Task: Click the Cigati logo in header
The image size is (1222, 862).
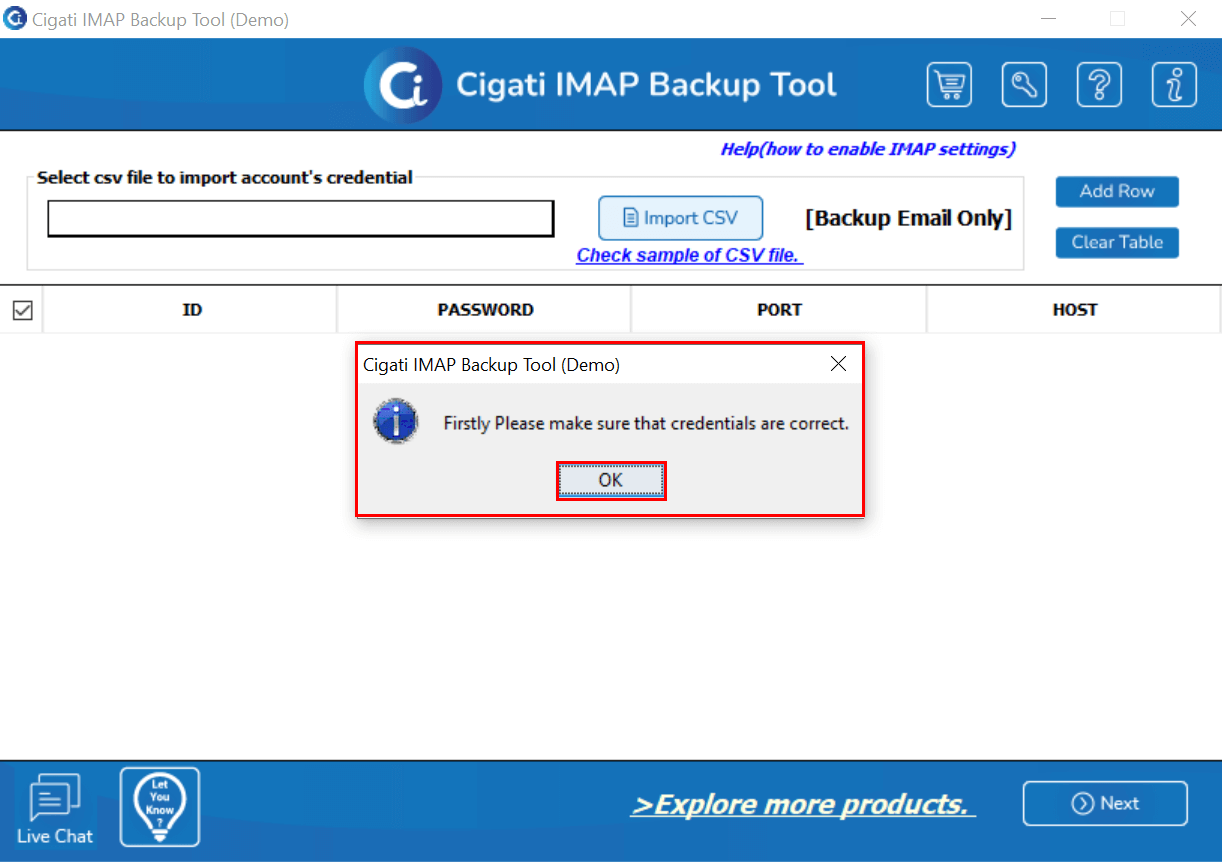Action: [x=403, y=85]
